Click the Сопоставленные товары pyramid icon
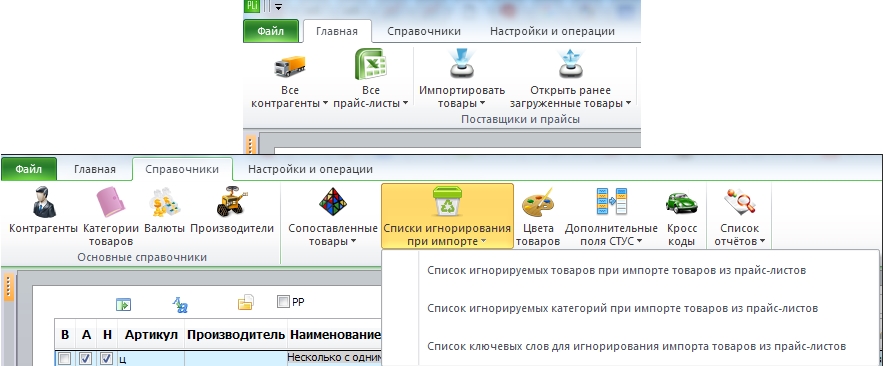This screenshot has width=883, height=366. 333,202
